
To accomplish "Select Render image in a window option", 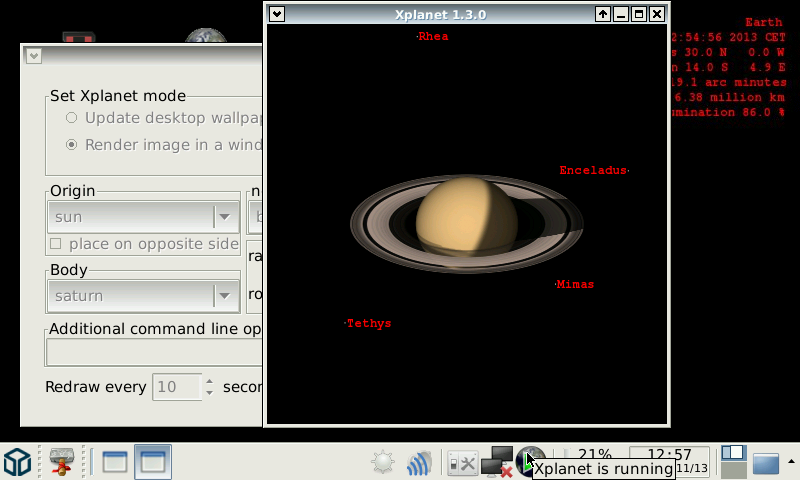I will pyautogui.click(x=71, y=145).
